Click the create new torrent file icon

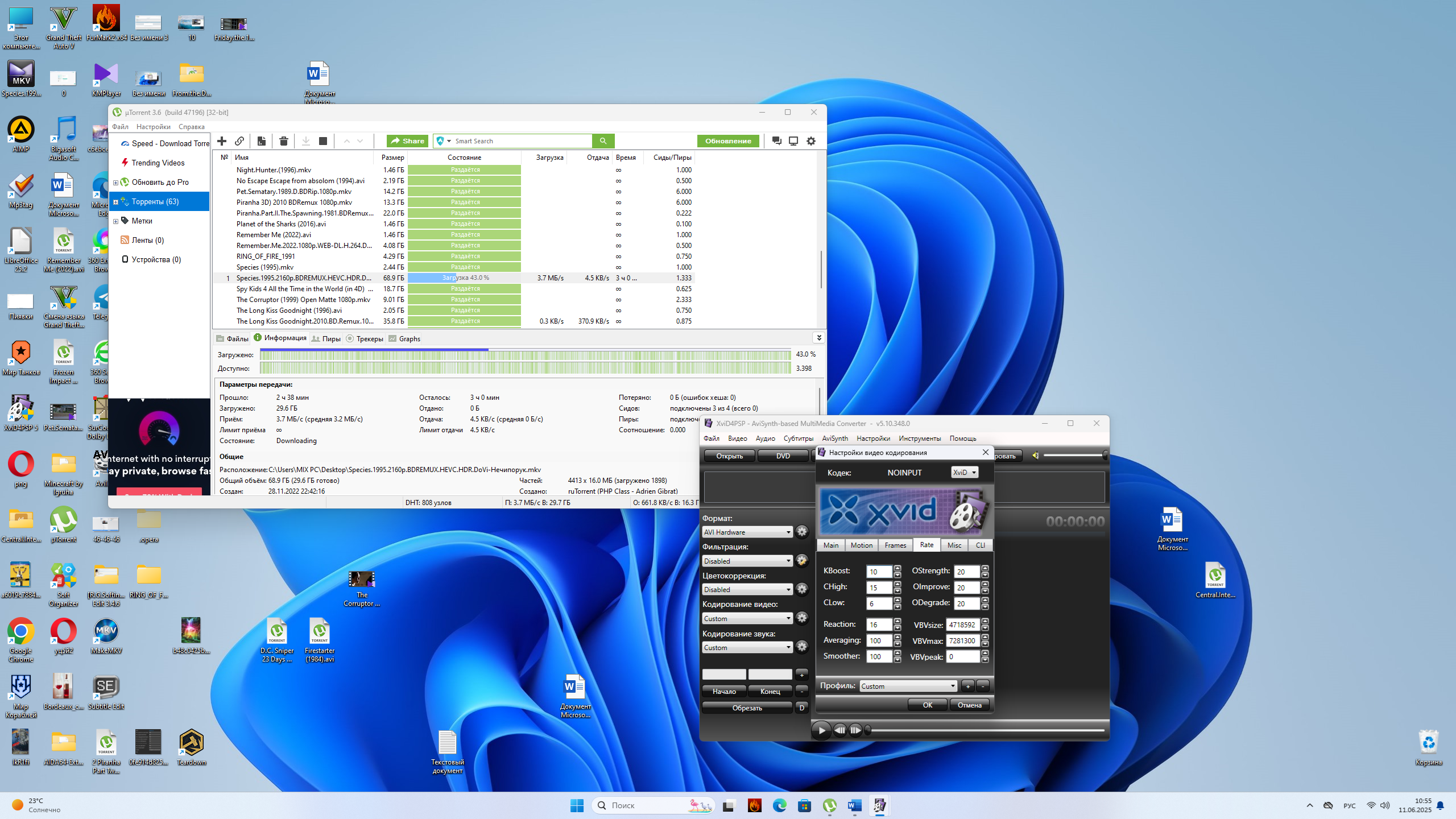261,141
